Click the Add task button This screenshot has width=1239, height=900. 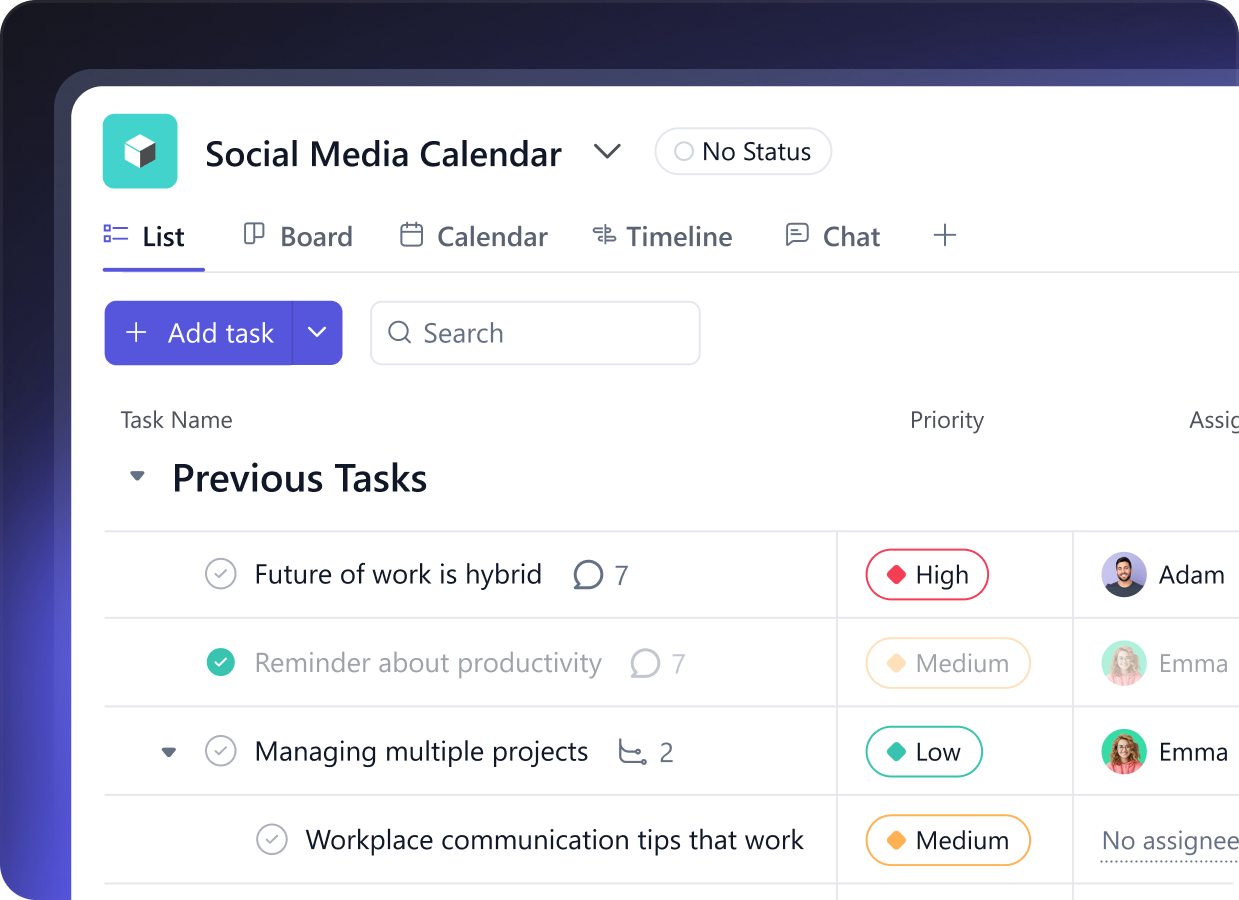(199, 333)
